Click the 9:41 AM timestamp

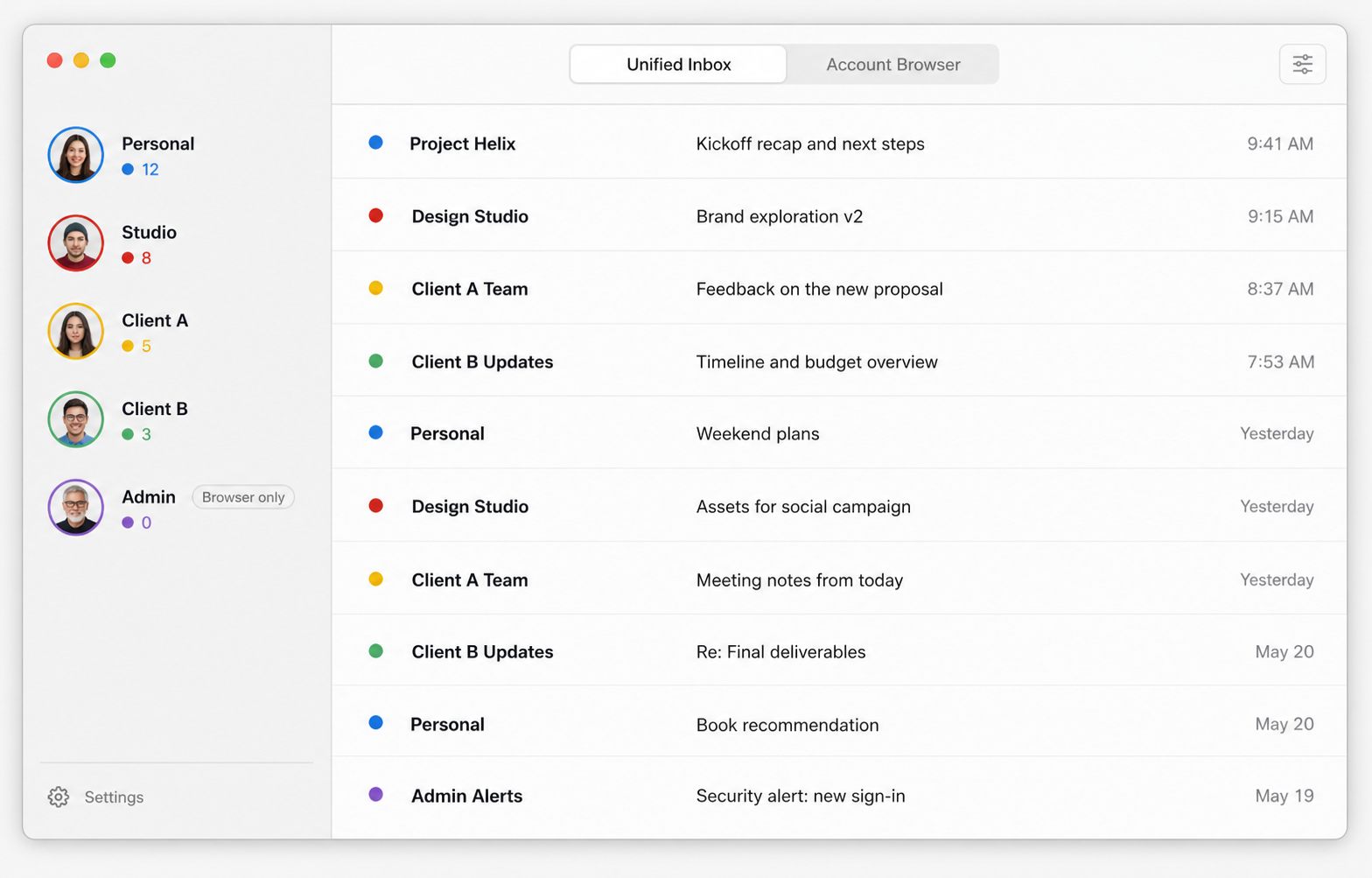[1280, 144]
